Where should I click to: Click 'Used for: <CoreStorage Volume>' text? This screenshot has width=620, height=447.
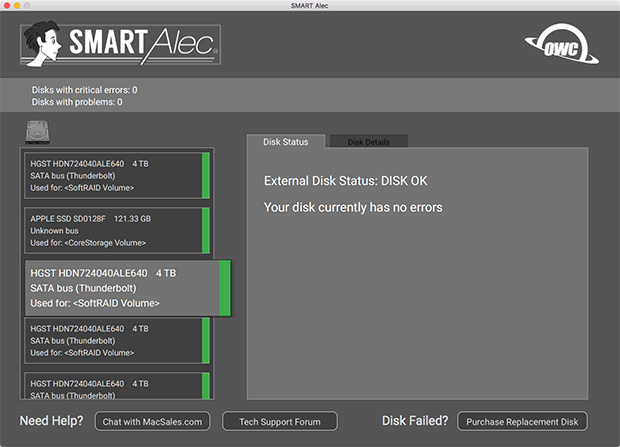click(88, 243)
